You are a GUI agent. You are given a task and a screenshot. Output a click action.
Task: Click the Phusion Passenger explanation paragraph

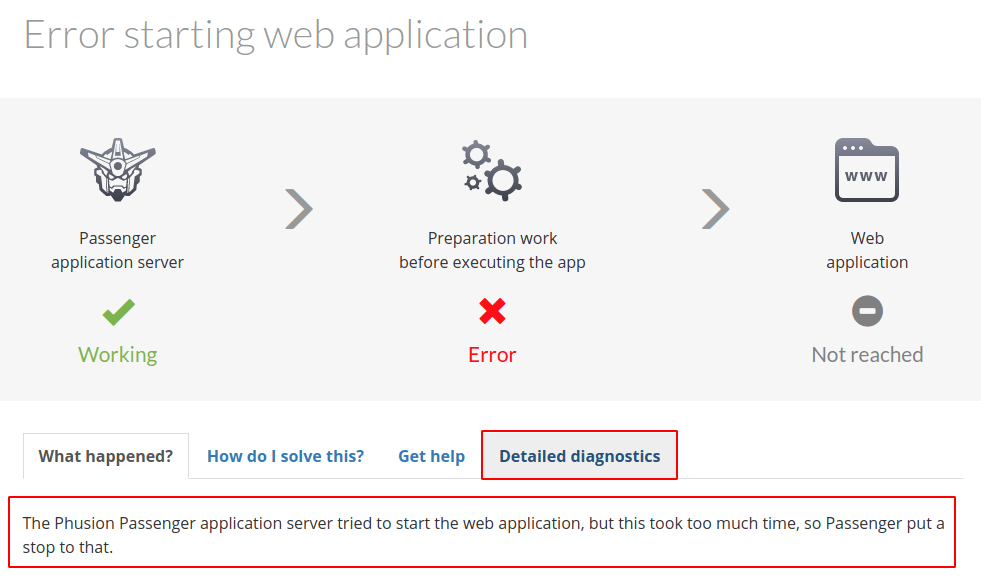coord(483,535)
